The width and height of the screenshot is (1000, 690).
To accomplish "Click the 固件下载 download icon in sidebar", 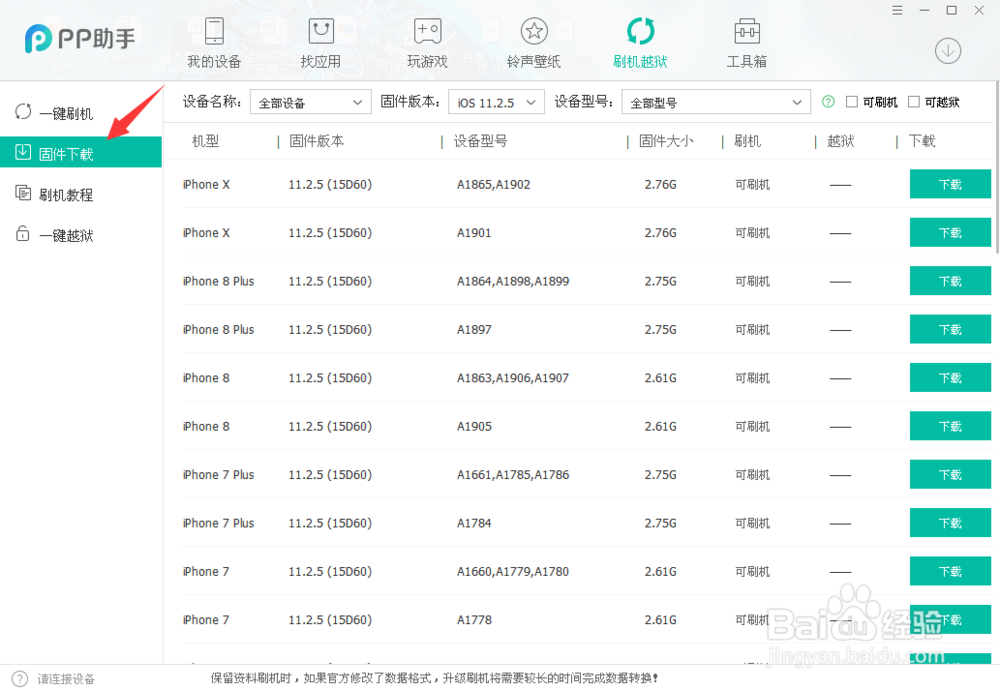I will 23,152.
